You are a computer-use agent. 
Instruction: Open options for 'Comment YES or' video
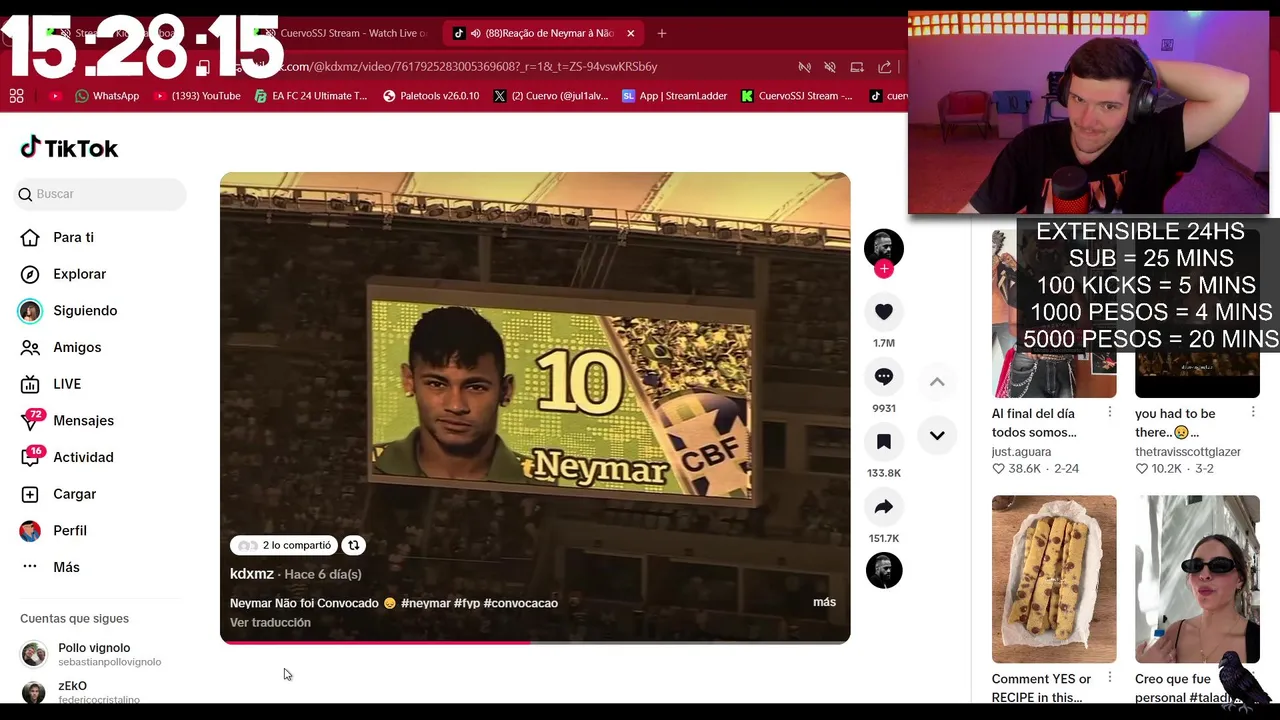pos(1110,678)
